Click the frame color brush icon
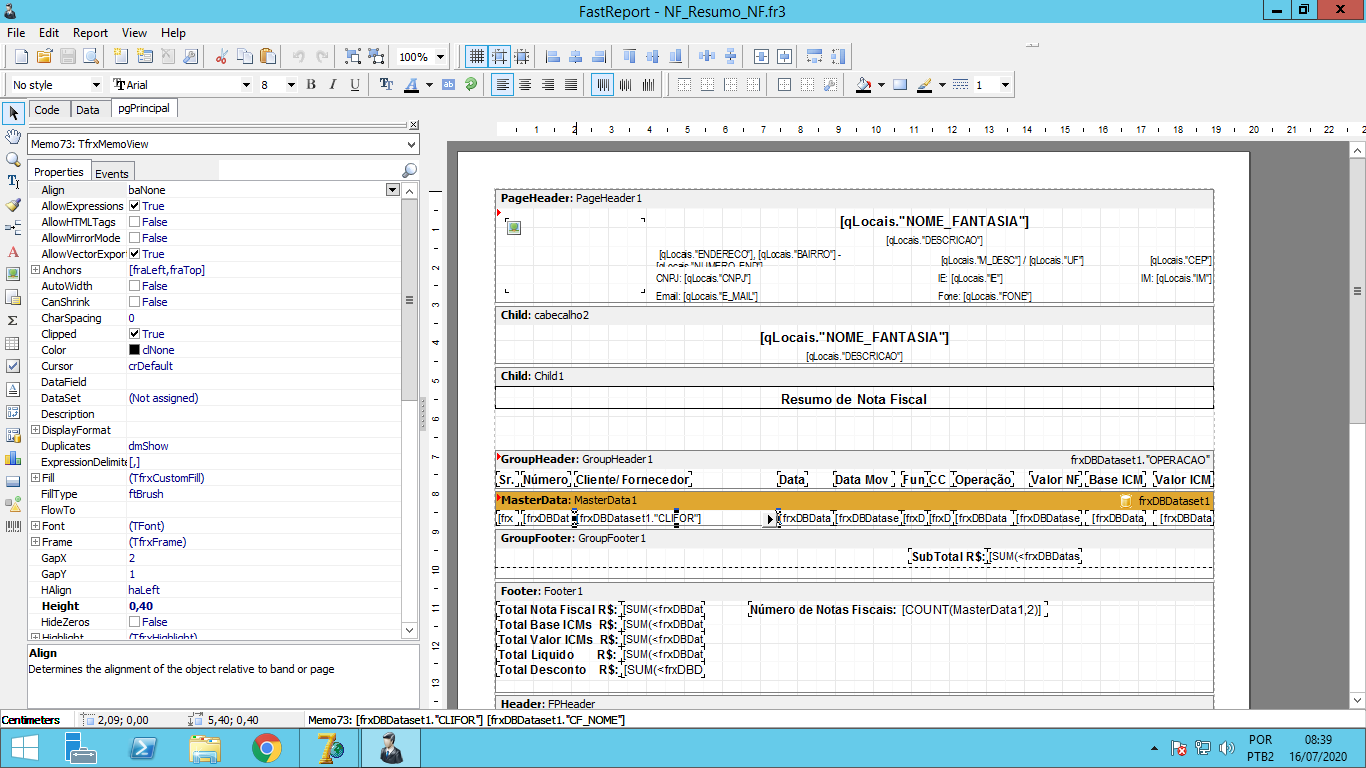1366x768 pixels. [924, 85]
